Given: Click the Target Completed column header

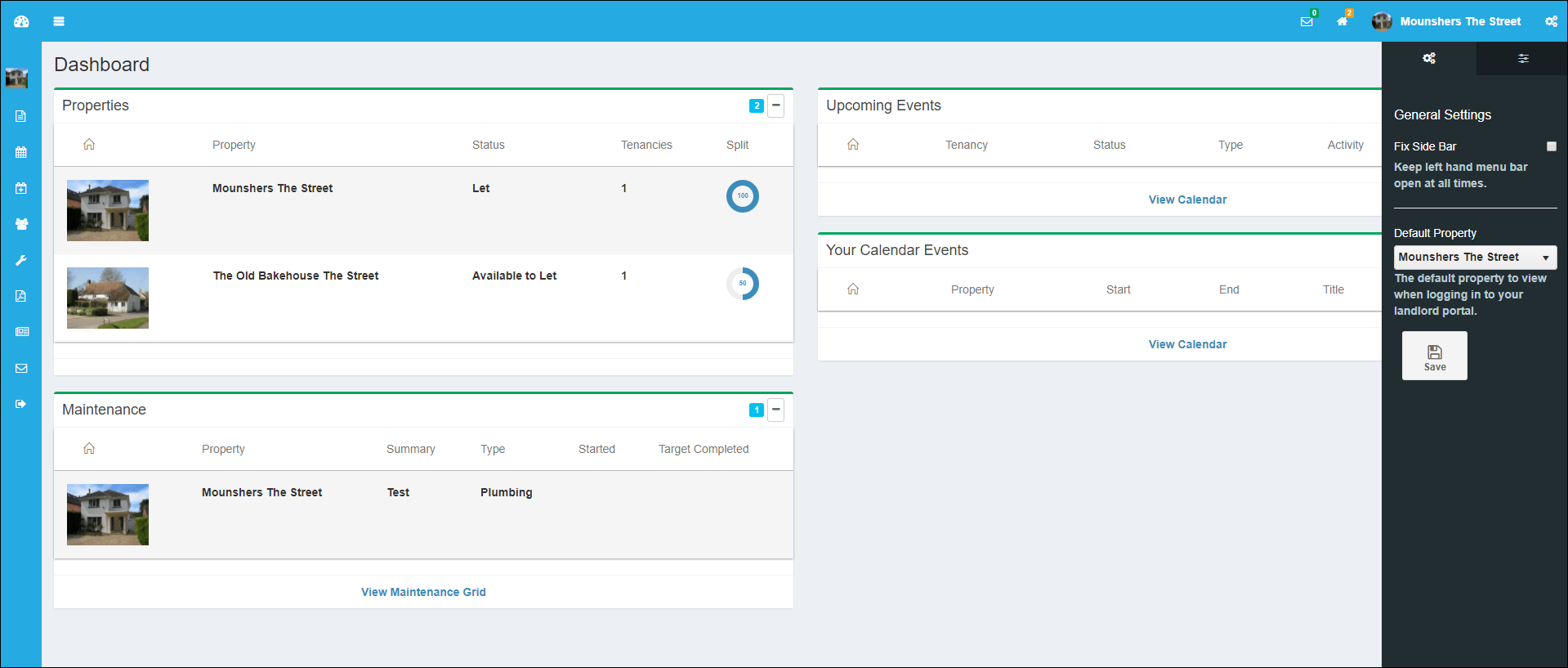Looking at the screenshot, I should coord(704,449).
